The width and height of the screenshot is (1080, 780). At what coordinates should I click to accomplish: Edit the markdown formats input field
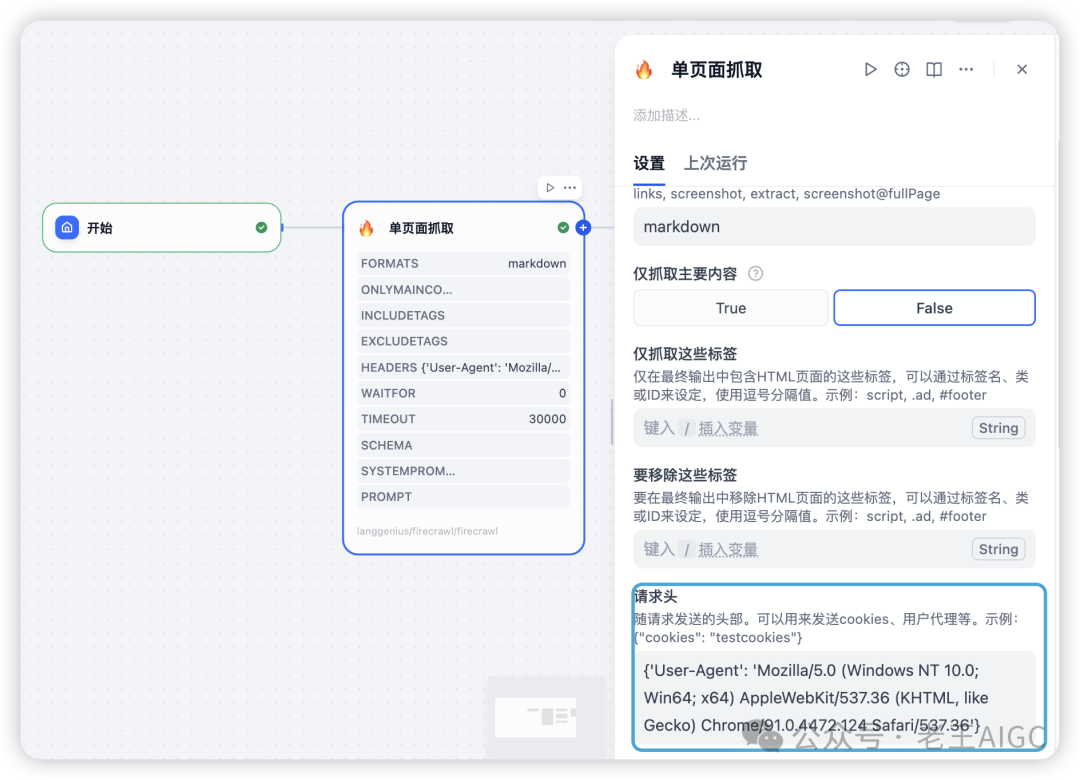(x=834, y=227)
